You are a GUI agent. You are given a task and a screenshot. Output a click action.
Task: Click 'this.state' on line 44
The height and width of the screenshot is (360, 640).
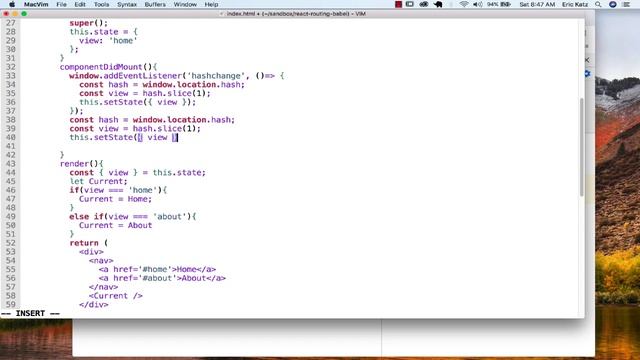(177, 173)
